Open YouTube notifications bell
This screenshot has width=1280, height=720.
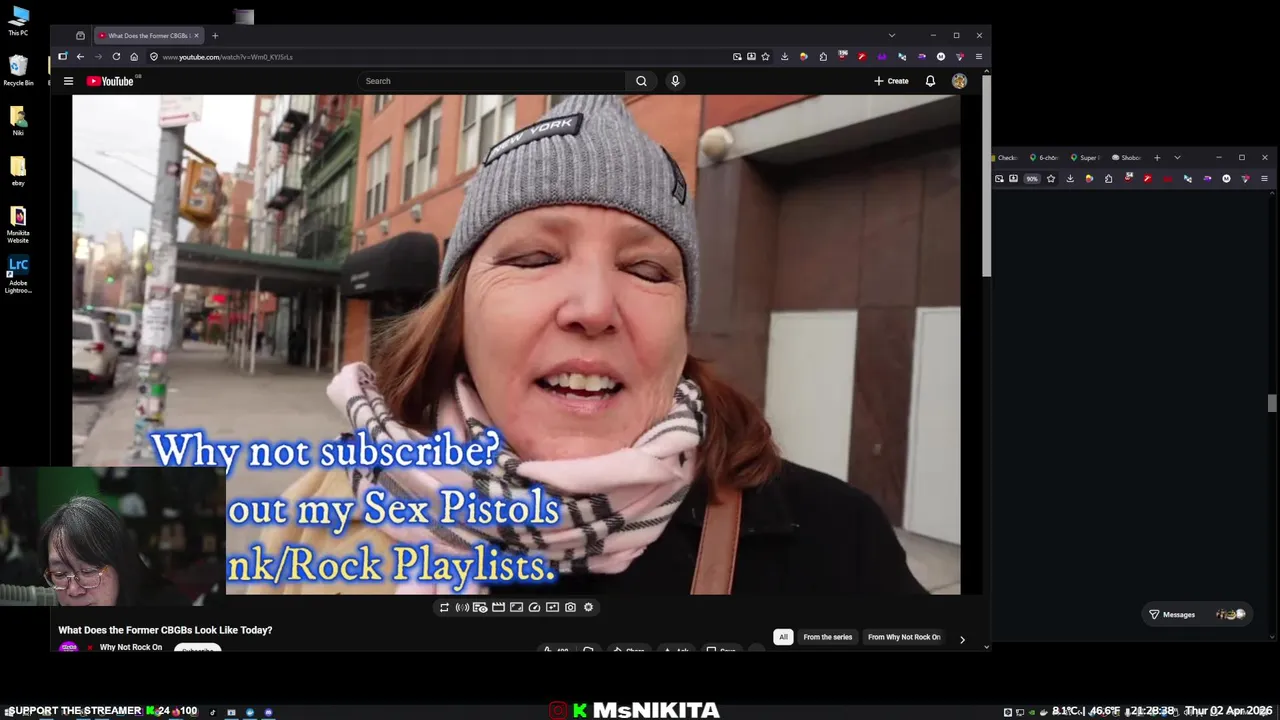930,81
